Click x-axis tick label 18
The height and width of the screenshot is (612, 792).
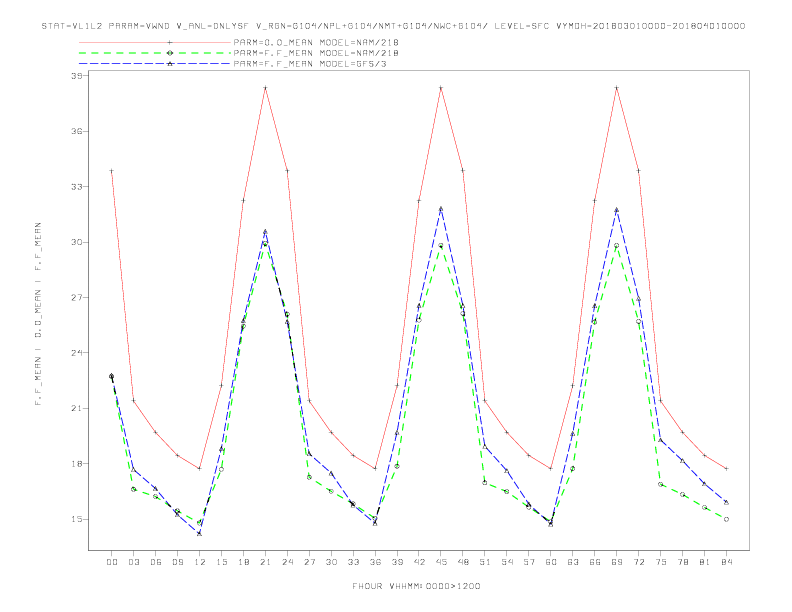[x=243, y=562]
